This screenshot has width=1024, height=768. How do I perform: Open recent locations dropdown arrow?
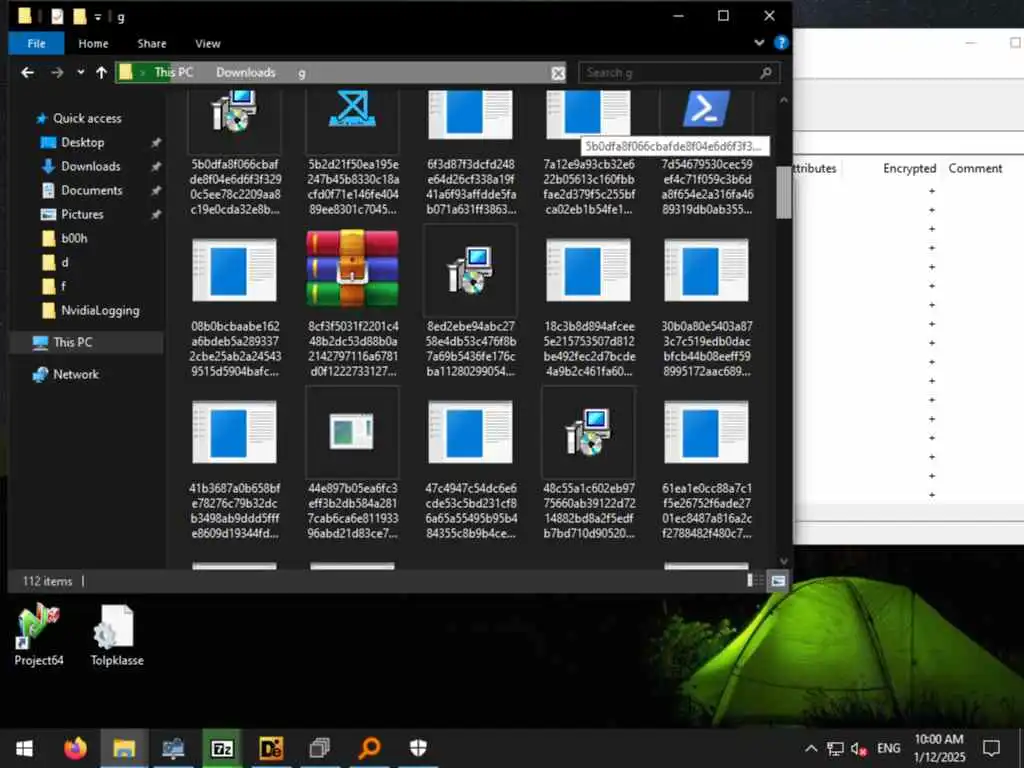80,72
